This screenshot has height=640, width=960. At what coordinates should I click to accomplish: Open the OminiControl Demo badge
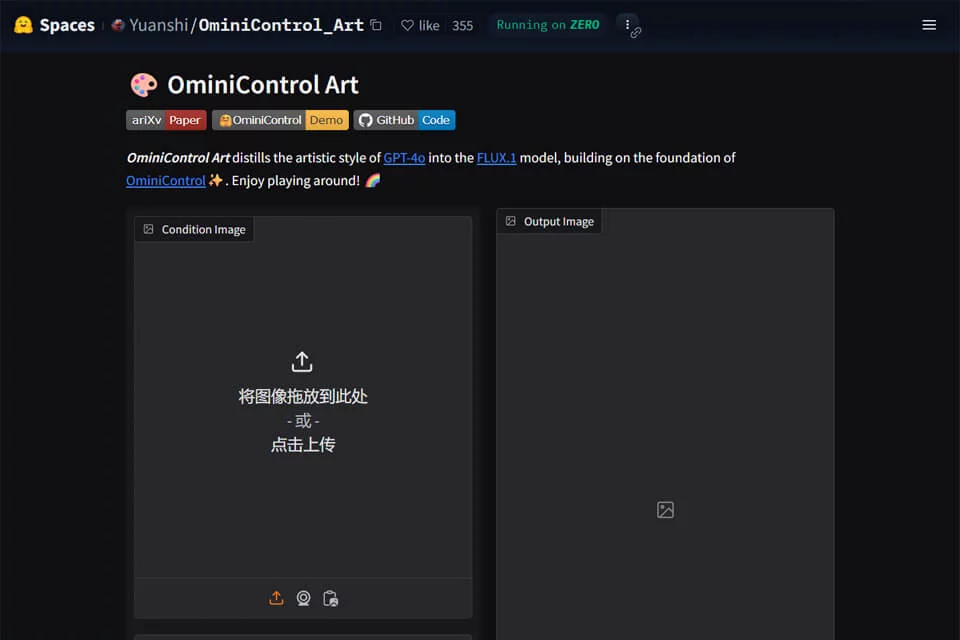tap(280, 120)
